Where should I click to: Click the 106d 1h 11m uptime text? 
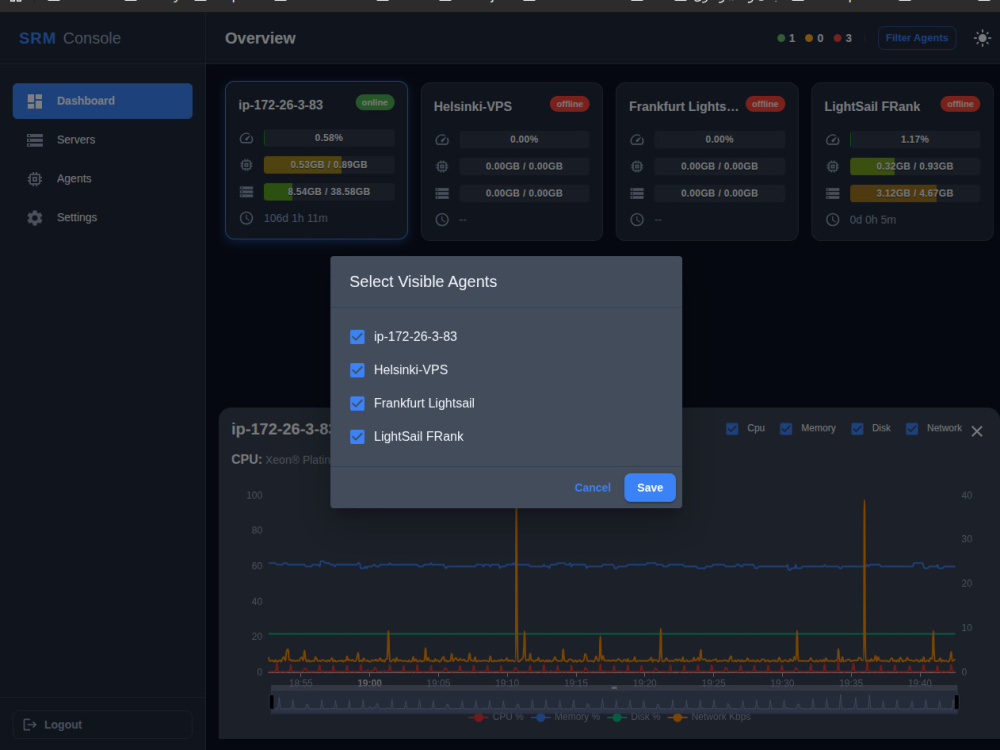point(296,218)
